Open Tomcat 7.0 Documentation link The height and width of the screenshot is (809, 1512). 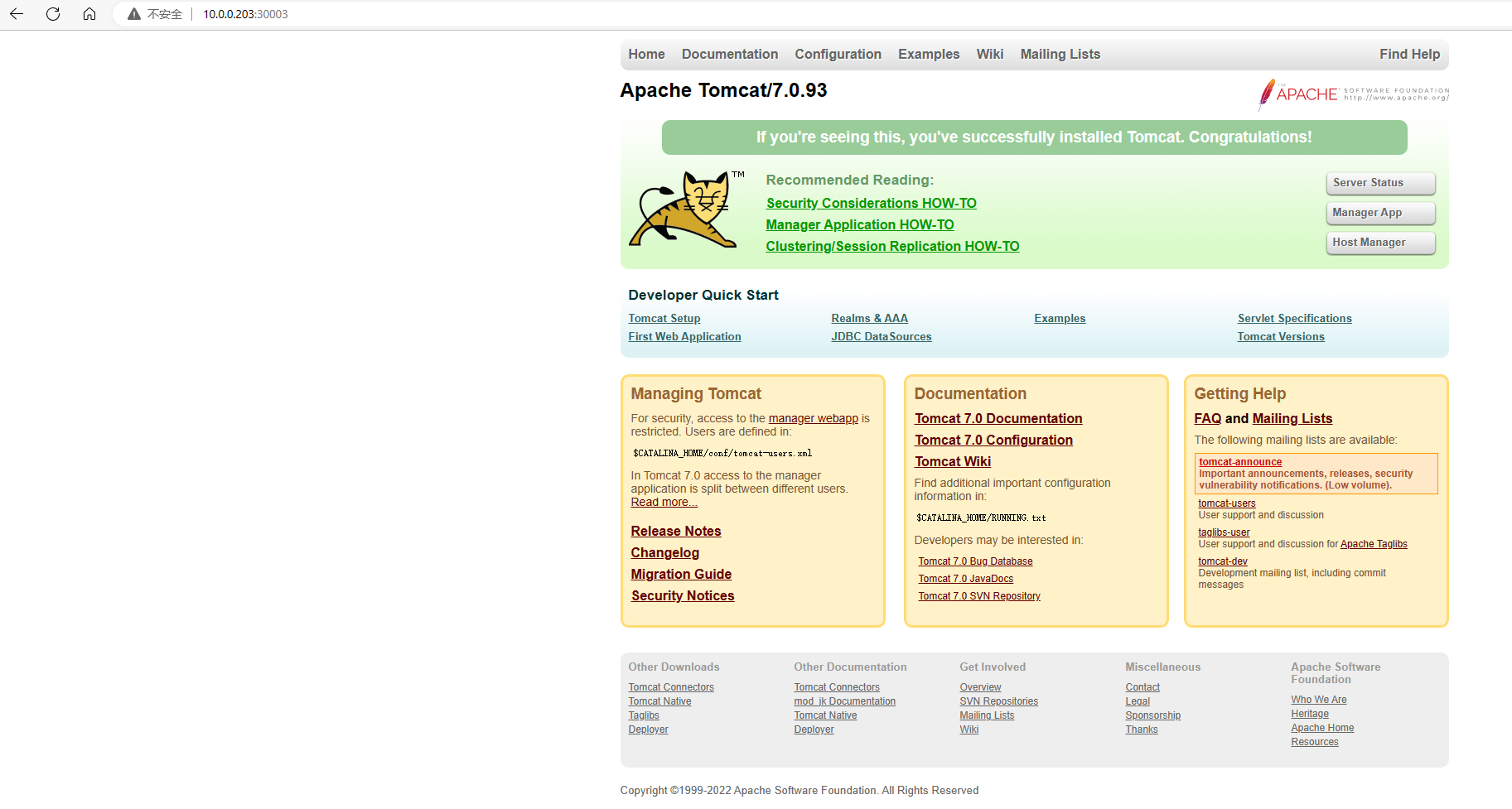998,419
